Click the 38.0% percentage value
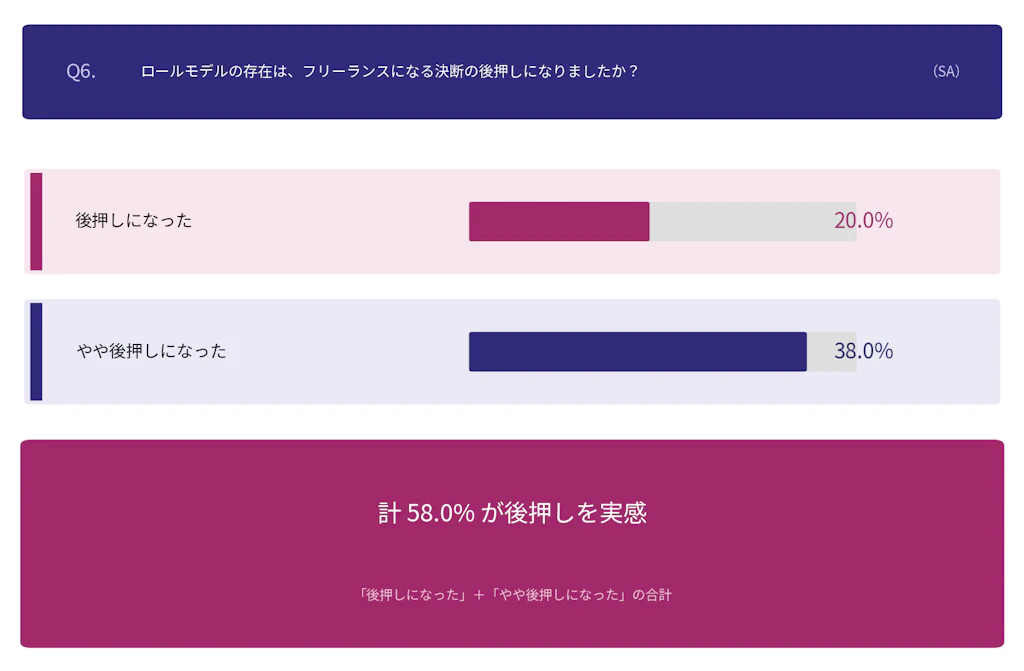Image resolution: width=1024 pixels, height=671 pixels. tap(863, 351)
